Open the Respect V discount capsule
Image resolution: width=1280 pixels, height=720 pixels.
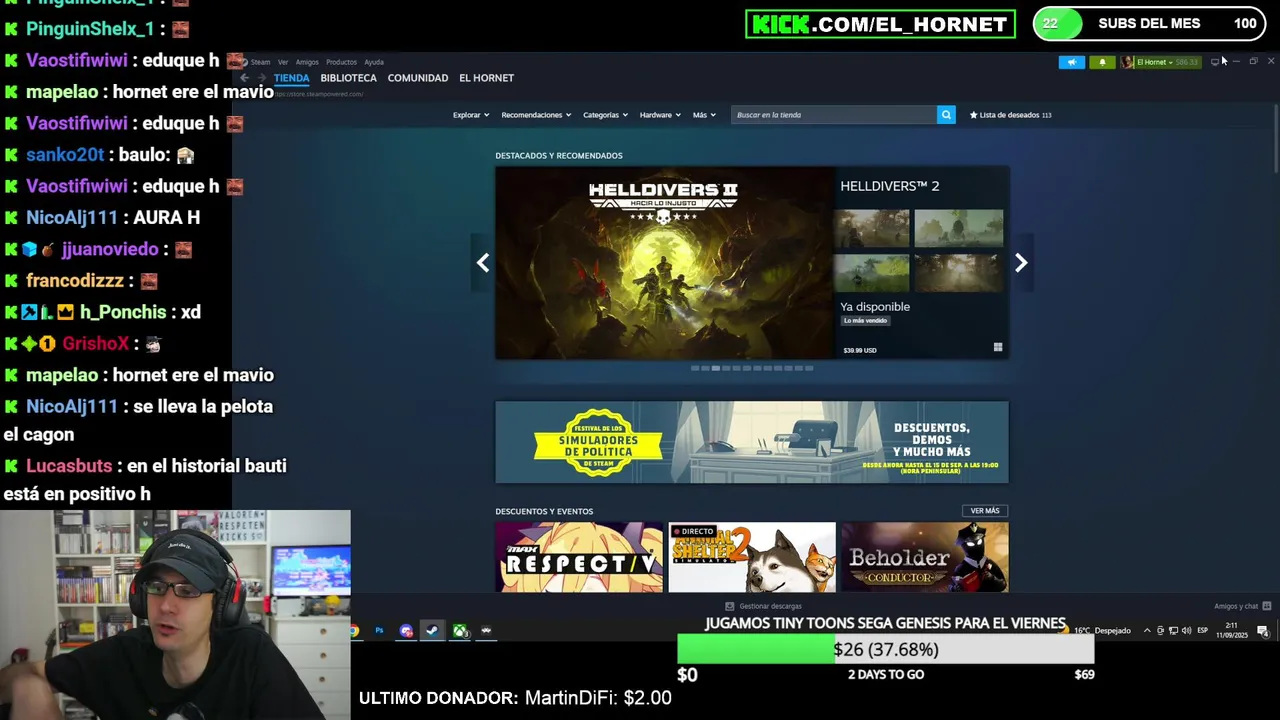click(x=579, y=557)
